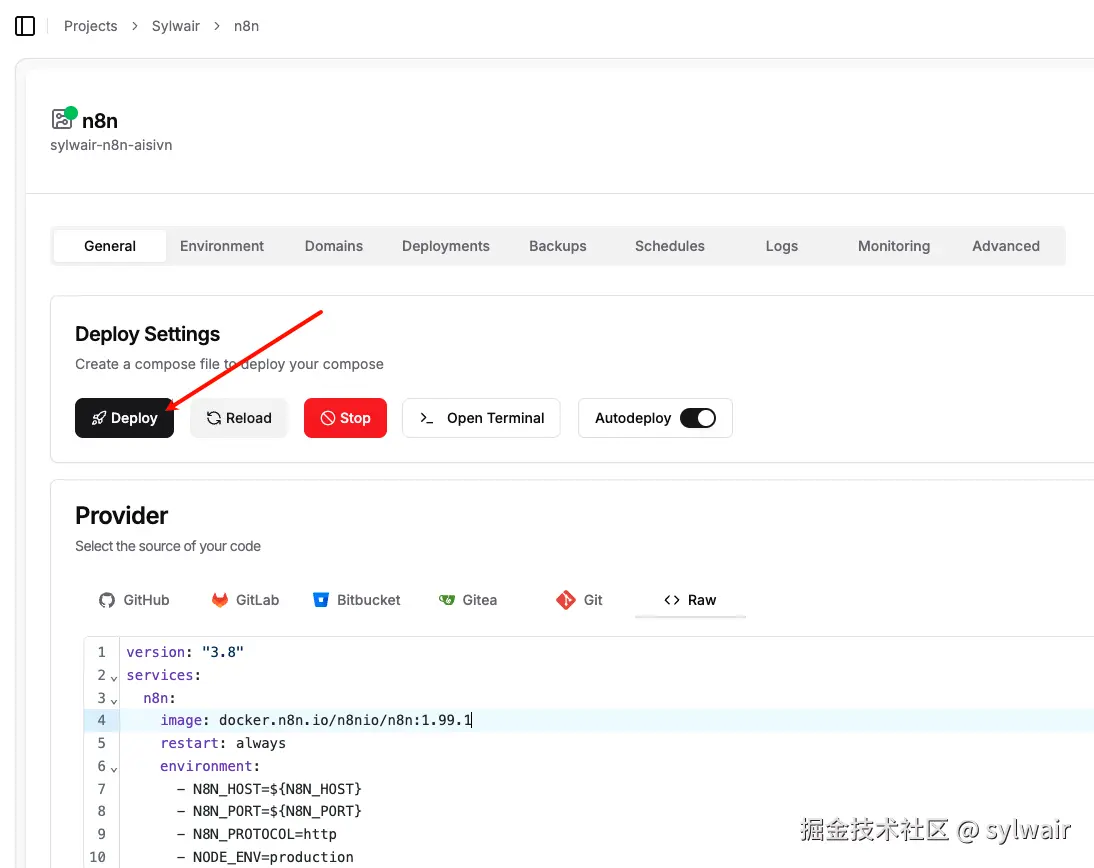Image resolution: width=1094 pixels, height=868 pixels.
Task: Click the "environment:" line in editor
Action: coord(210,766)
